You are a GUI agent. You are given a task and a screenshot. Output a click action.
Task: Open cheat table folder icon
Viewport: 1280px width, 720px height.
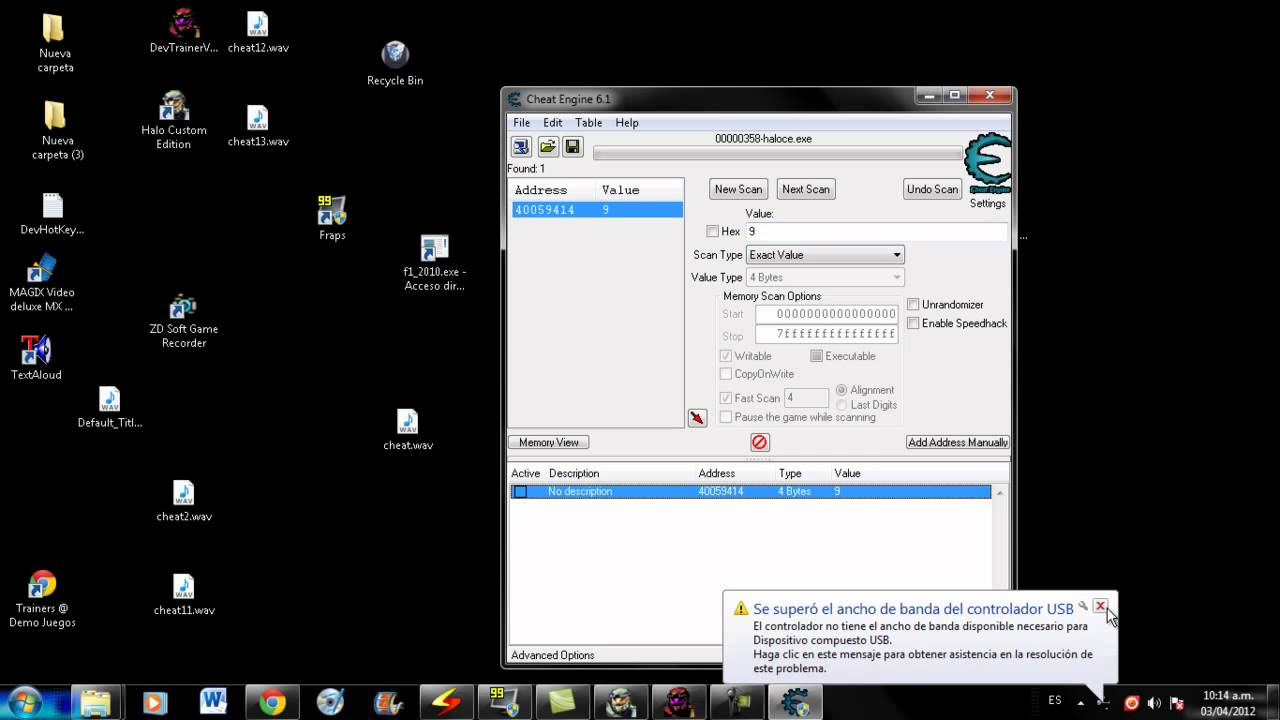click(547, 147)
